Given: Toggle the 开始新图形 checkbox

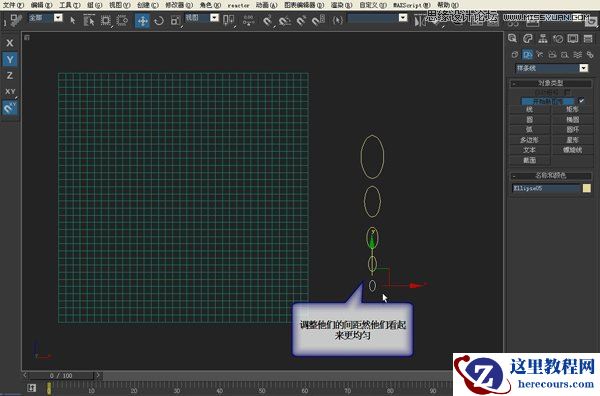Looking at the screenshot, I should tap(581, 101).
